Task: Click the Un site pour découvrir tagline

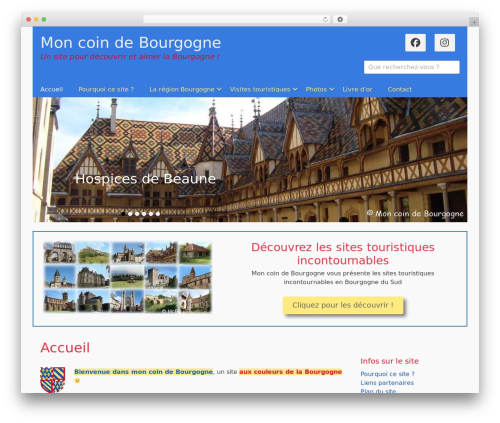Action: point(130,57)
